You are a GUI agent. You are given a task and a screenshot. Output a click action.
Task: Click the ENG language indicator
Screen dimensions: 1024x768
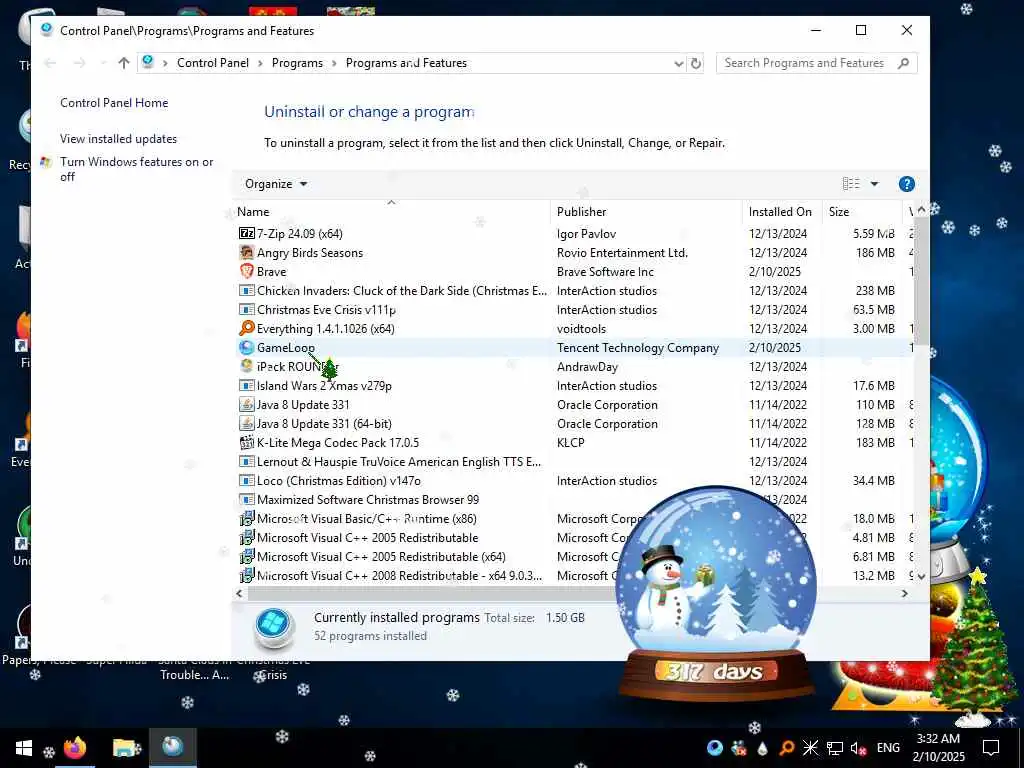[888, 748]
